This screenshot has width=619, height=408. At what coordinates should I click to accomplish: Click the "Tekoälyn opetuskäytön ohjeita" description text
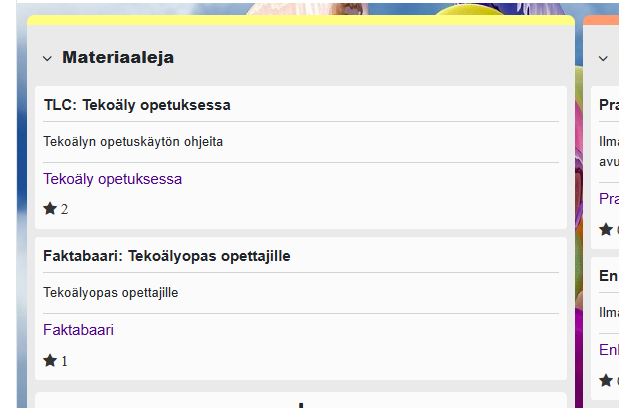[133, 141]
